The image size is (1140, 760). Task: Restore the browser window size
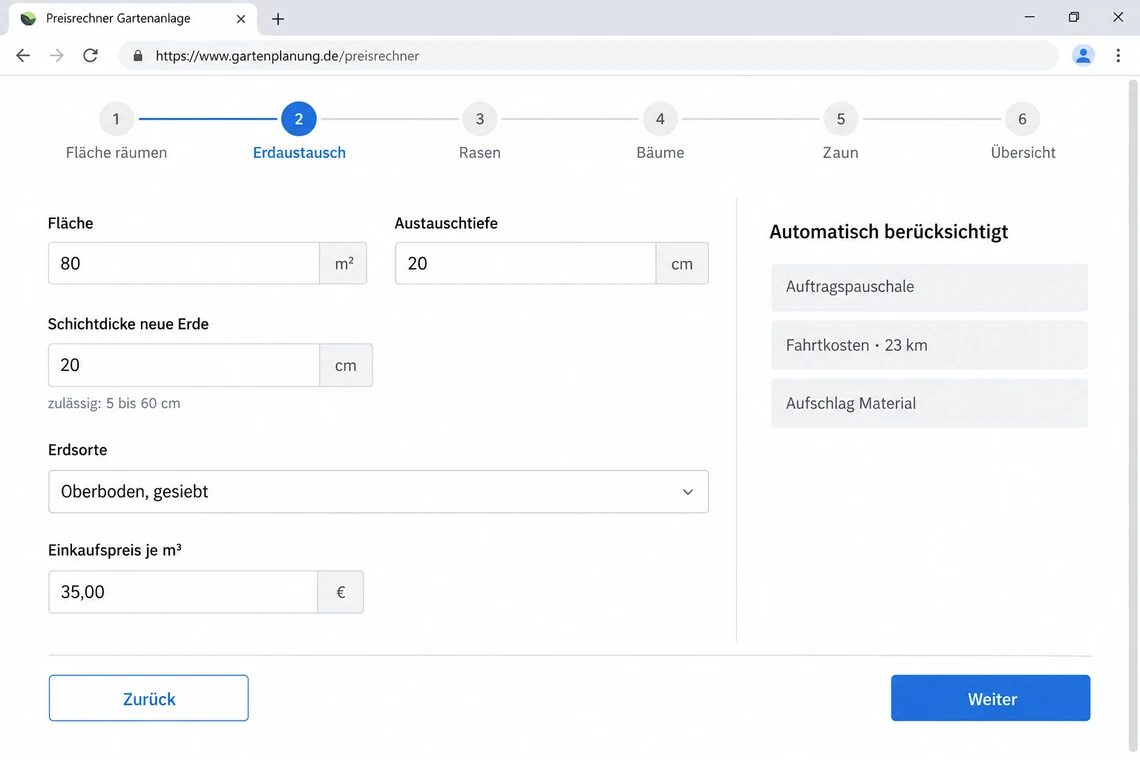1074,17
